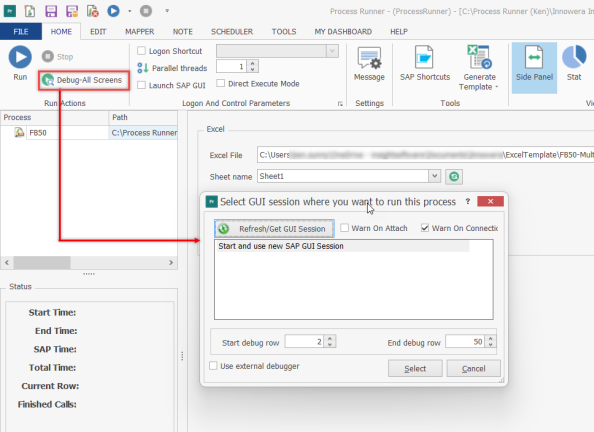Viewport: 594px width, 432px height.
Task: Expand Logon And Control Parameters dialog launcher
Action: click(x=340, y=103)
